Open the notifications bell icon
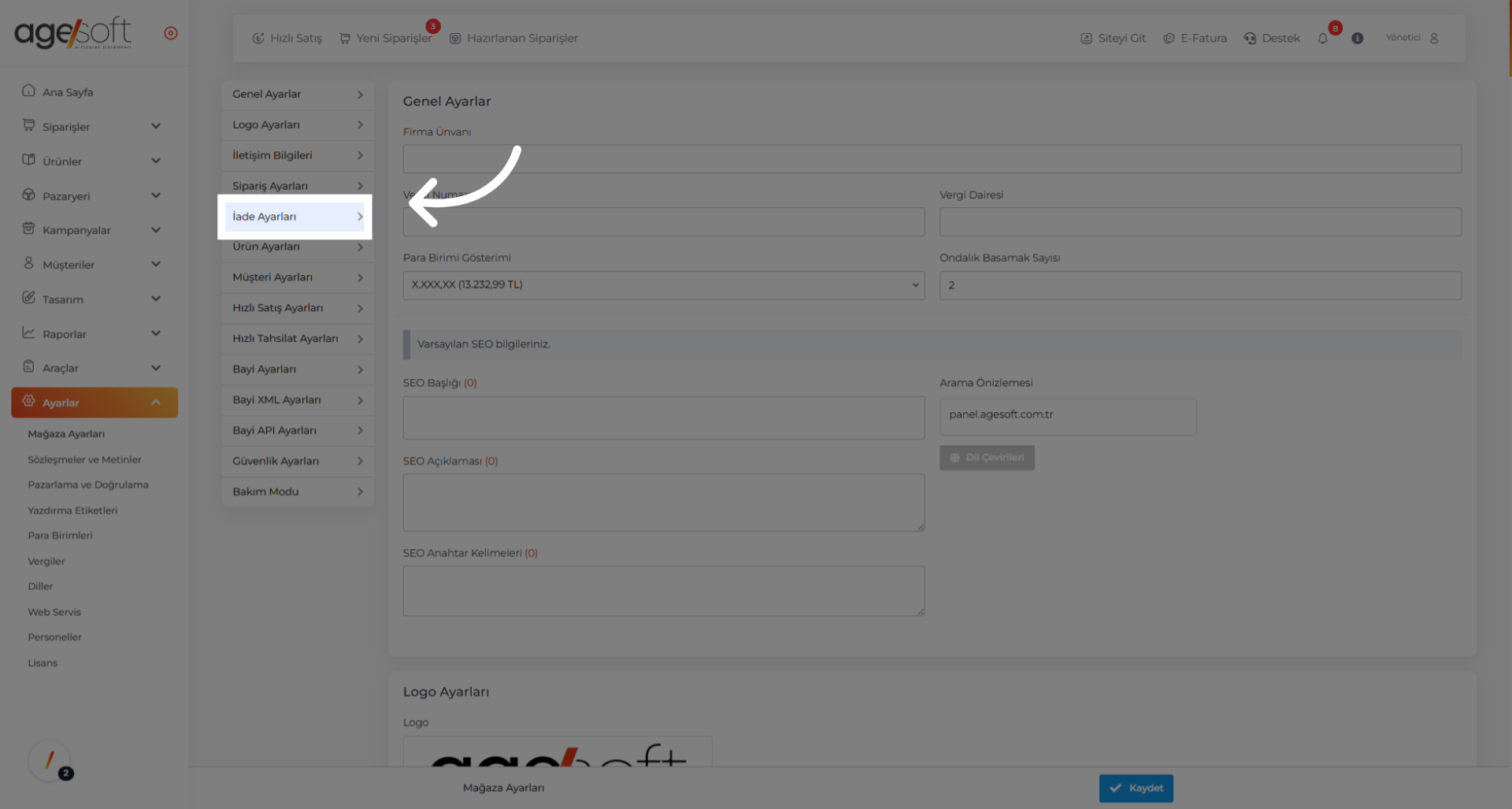The height and width of the screenshot is (809, 1512). pyautogui.click(x=1323, y=38)
